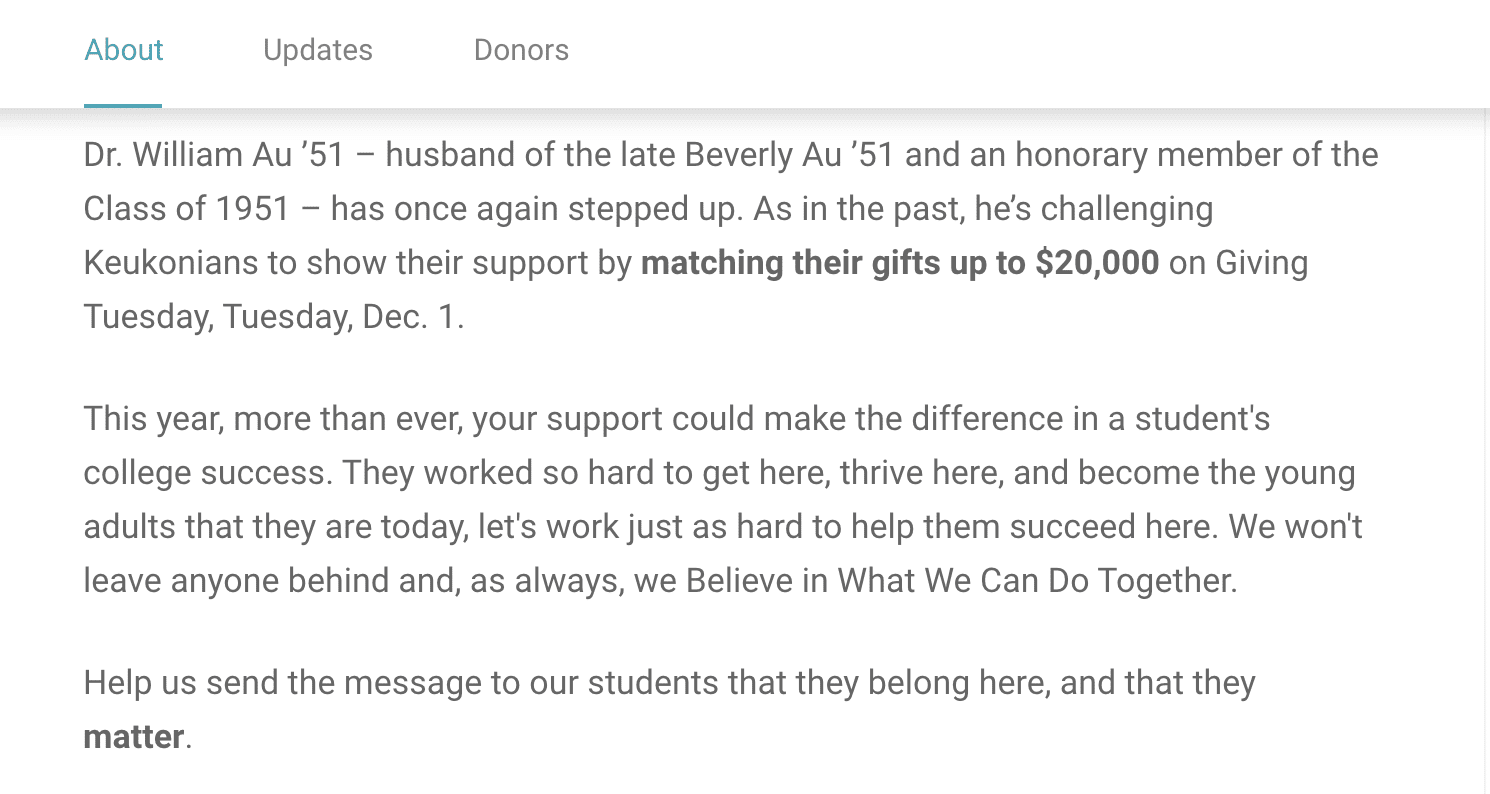Open the Donors tab
The height and width of the screenshot is (794, 1490).
click(521, 50)
